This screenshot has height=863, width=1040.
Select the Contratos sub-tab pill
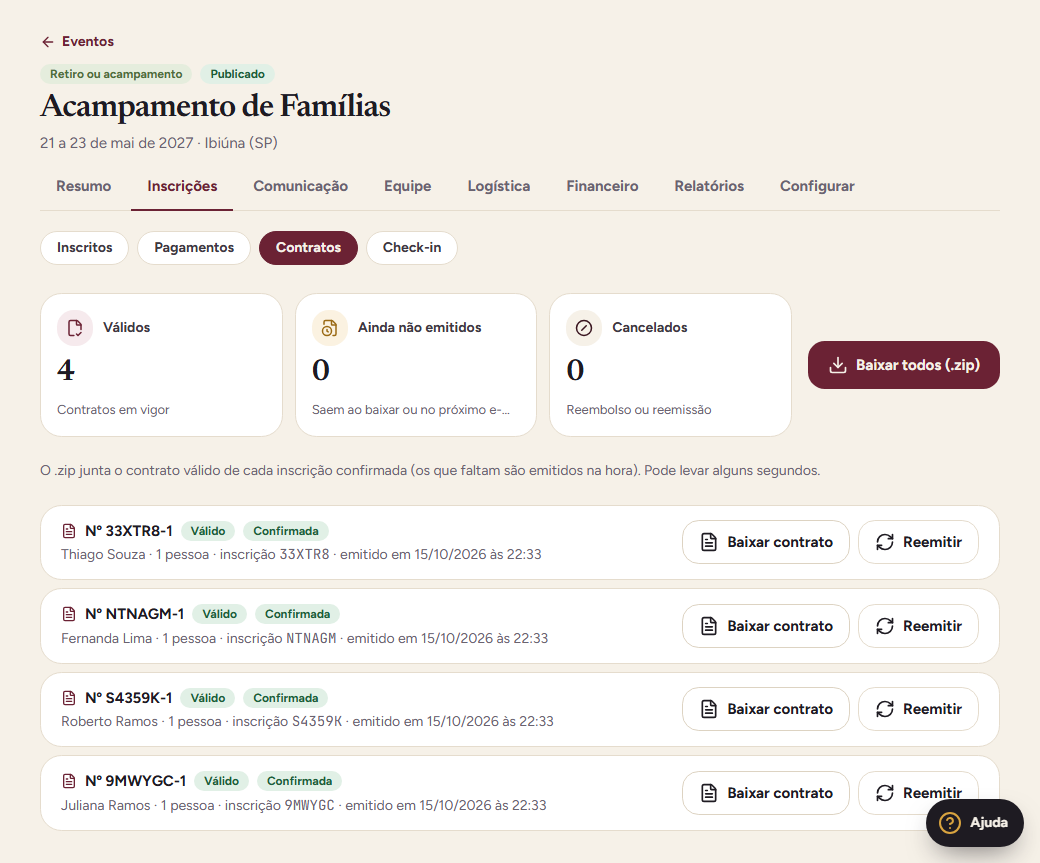[308, 248]
